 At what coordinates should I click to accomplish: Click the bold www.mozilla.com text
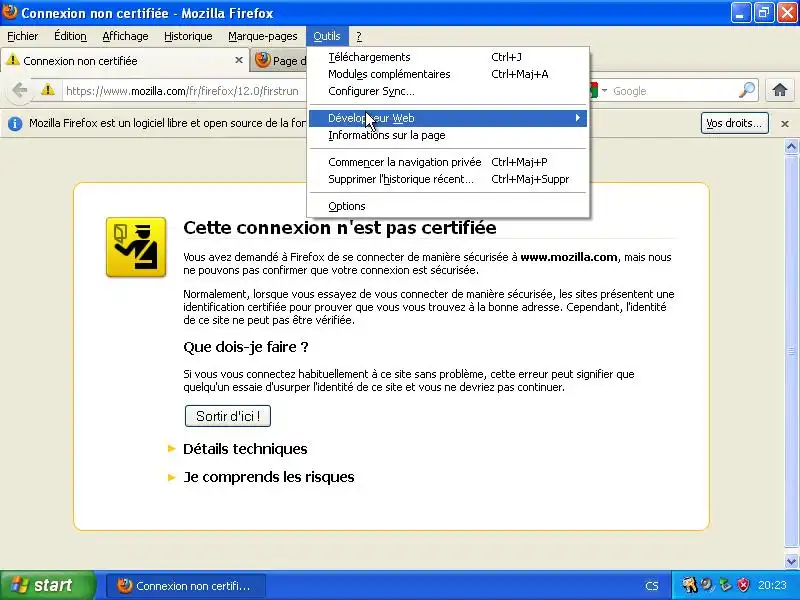[x=569, y=257]
